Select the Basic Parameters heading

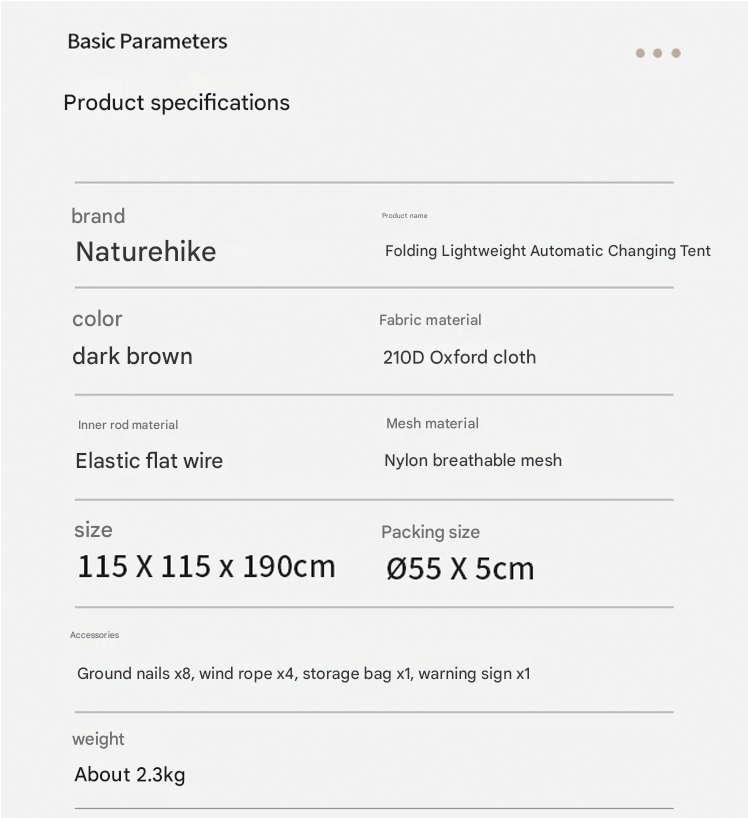point(147,42)
